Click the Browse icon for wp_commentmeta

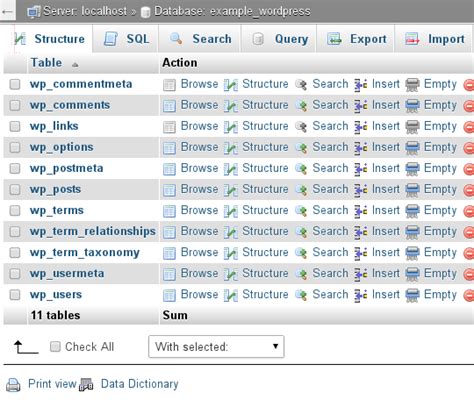169,85
